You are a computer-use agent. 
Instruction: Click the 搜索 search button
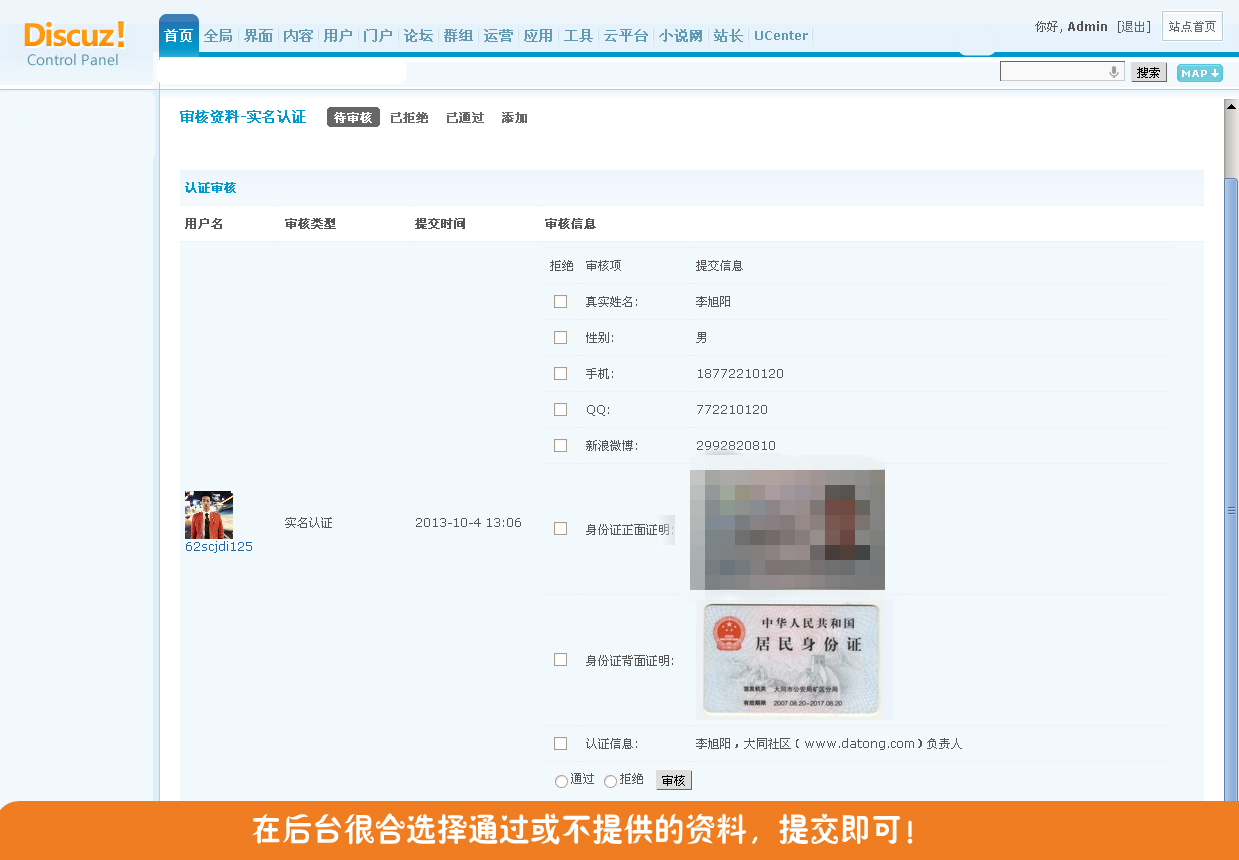[x=1149, y=73]
